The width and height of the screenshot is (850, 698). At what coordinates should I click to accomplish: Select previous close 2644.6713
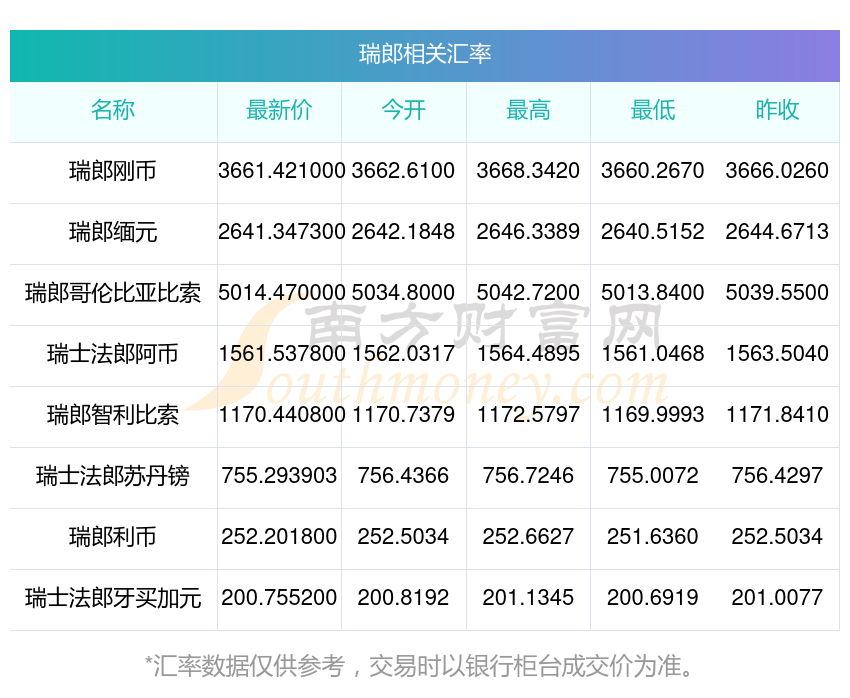[x=777, y=232]
